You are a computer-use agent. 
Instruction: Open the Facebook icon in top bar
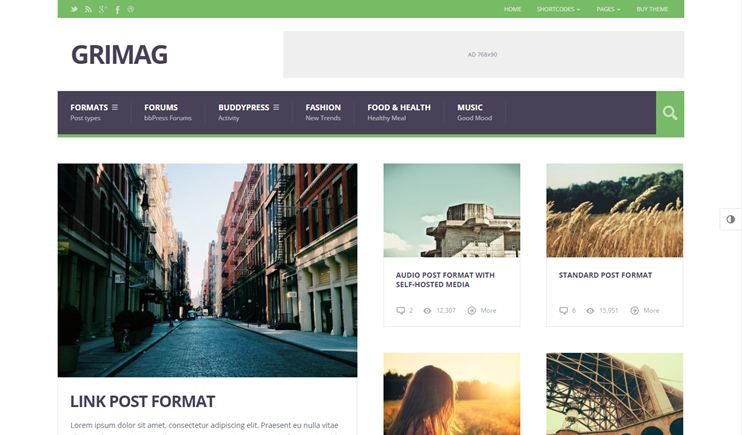117,9
